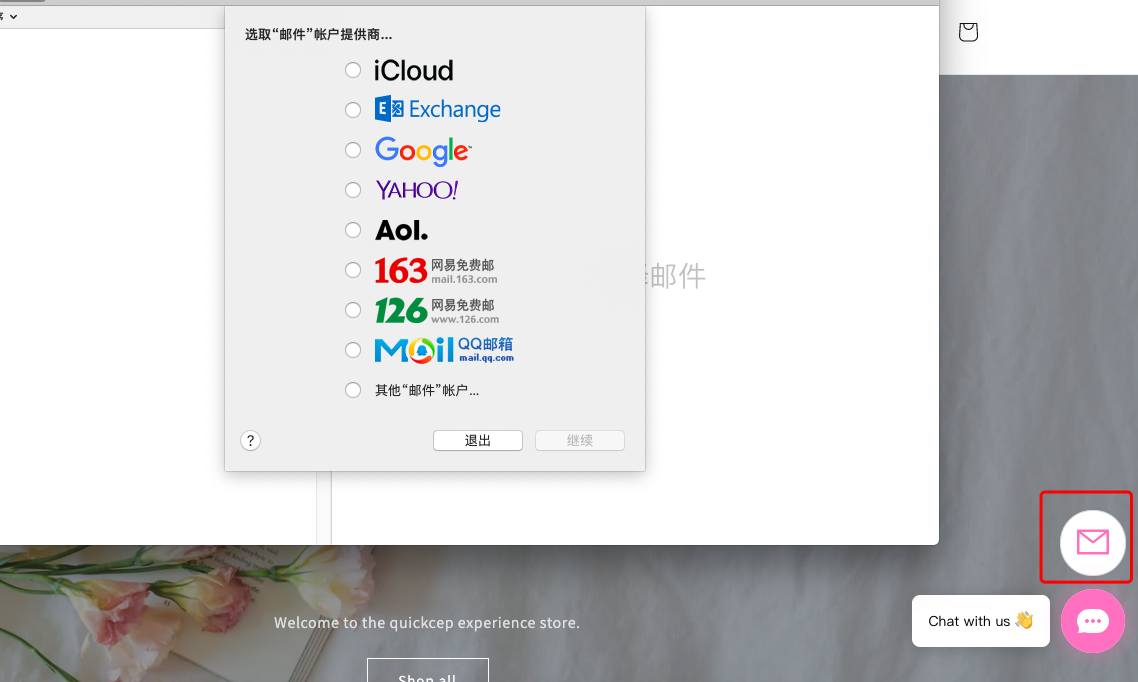Screen dimensions: 1138x682
Task: Open the pink chat bubble button
Action: [x=1092, y=621]
